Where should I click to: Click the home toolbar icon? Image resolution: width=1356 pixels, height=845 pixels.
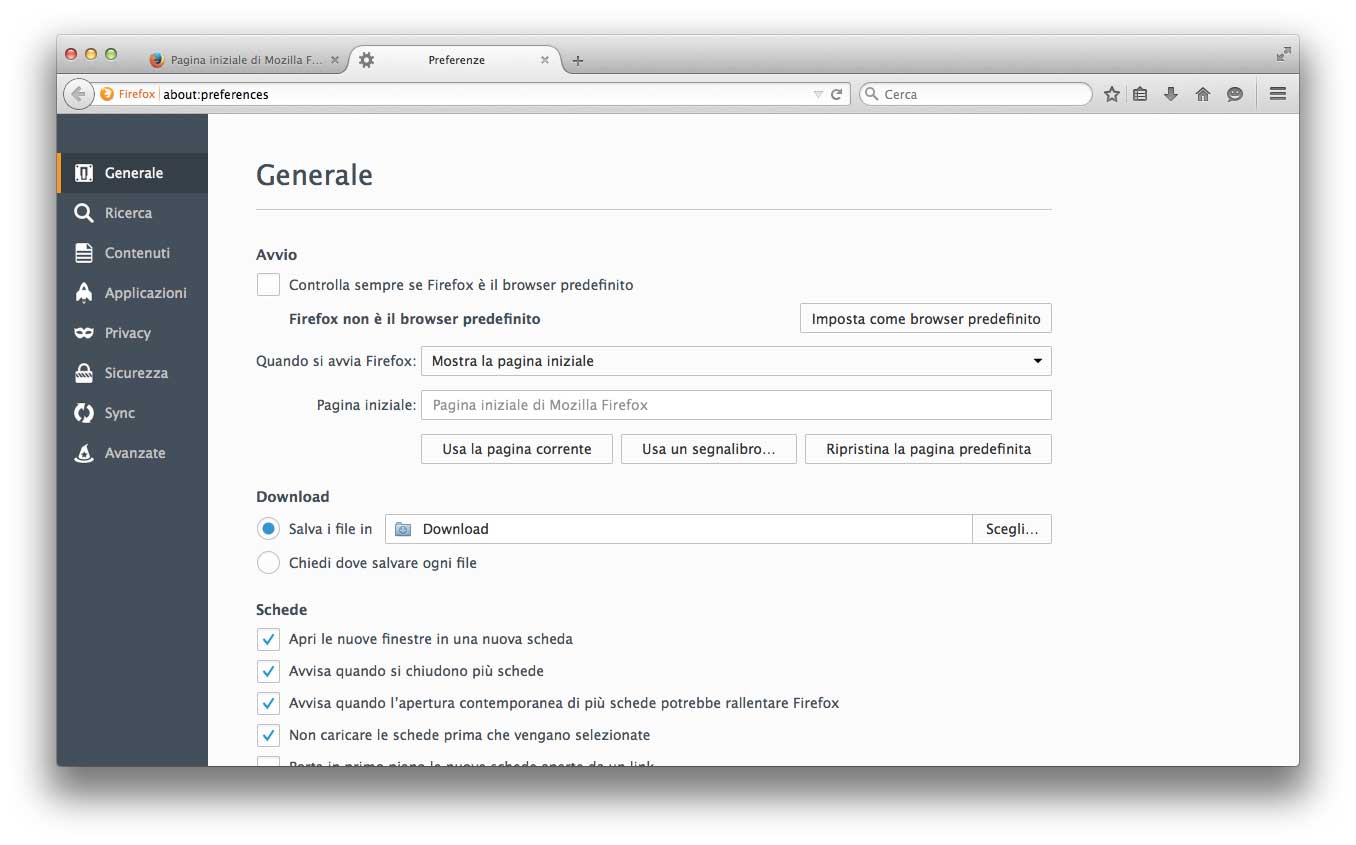1203,94
